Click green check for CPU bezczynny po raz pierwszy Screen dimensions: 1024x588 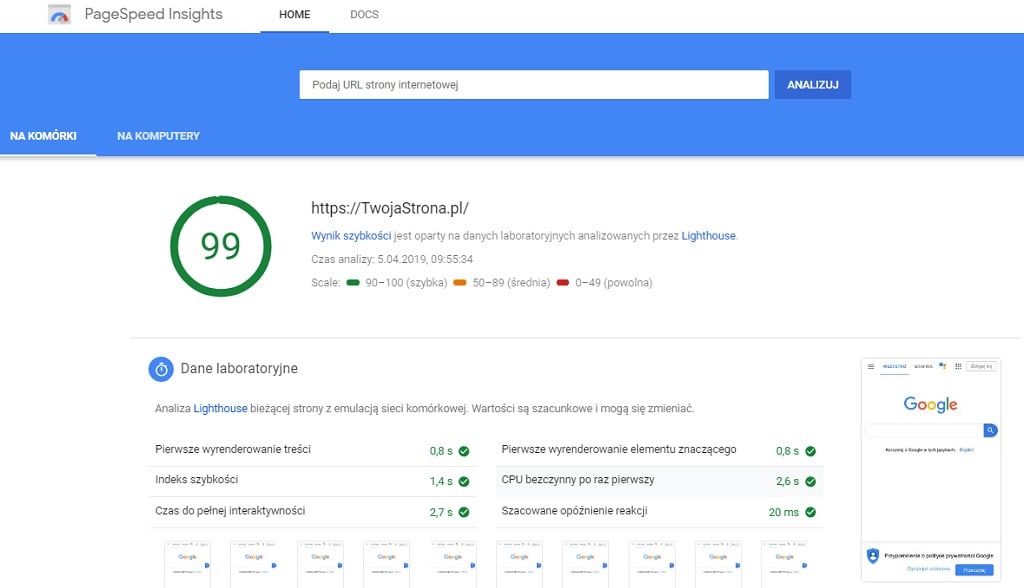(x=810, y=482)
